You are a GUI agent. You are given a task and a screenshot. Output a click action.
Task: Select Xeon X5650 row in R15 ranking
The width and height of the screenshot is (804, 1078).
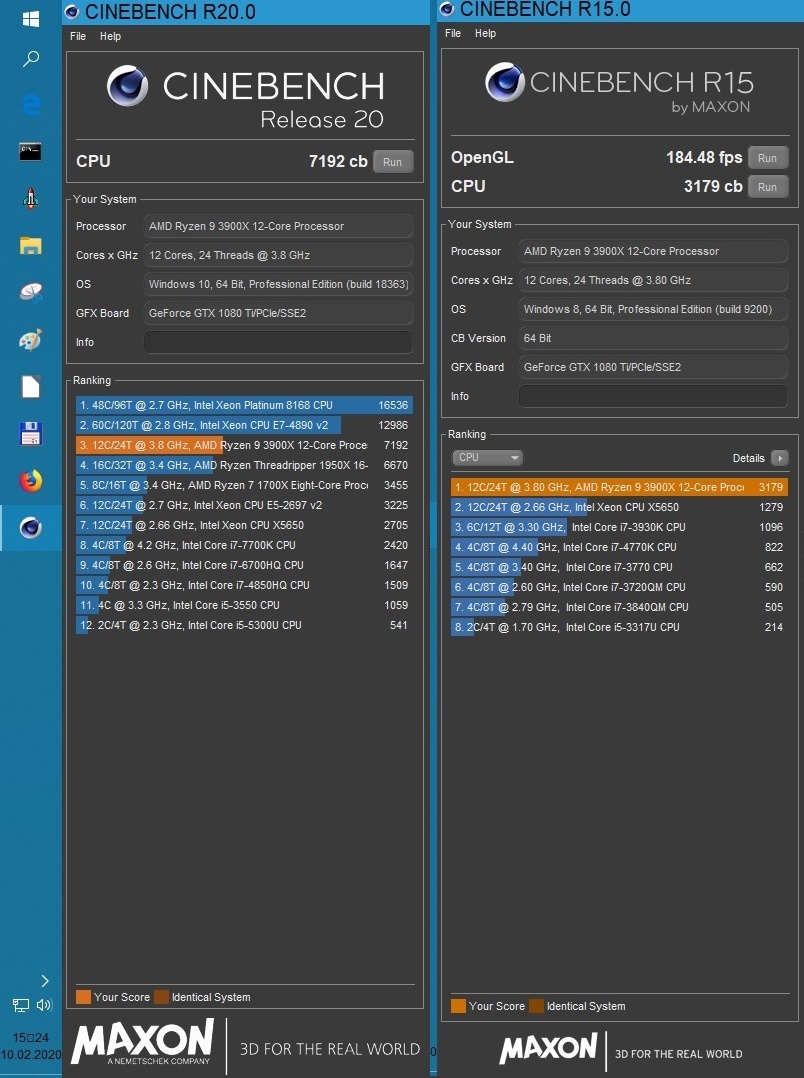(x=619, y=507)
